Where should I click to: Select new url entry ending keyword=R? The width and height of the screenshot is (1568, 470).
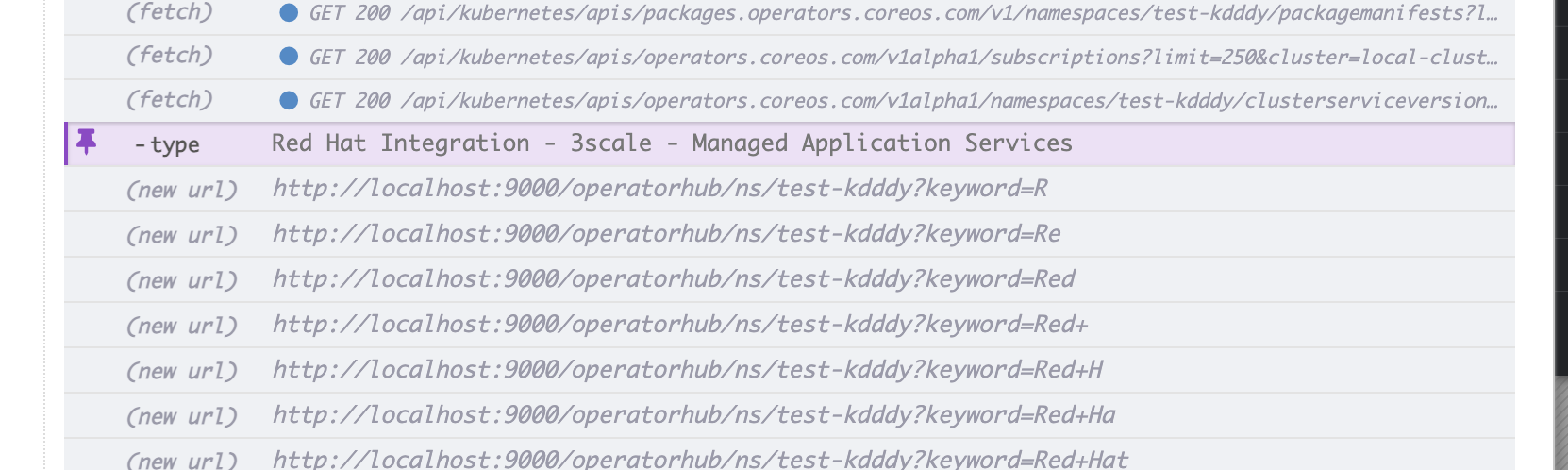(789, 189)
